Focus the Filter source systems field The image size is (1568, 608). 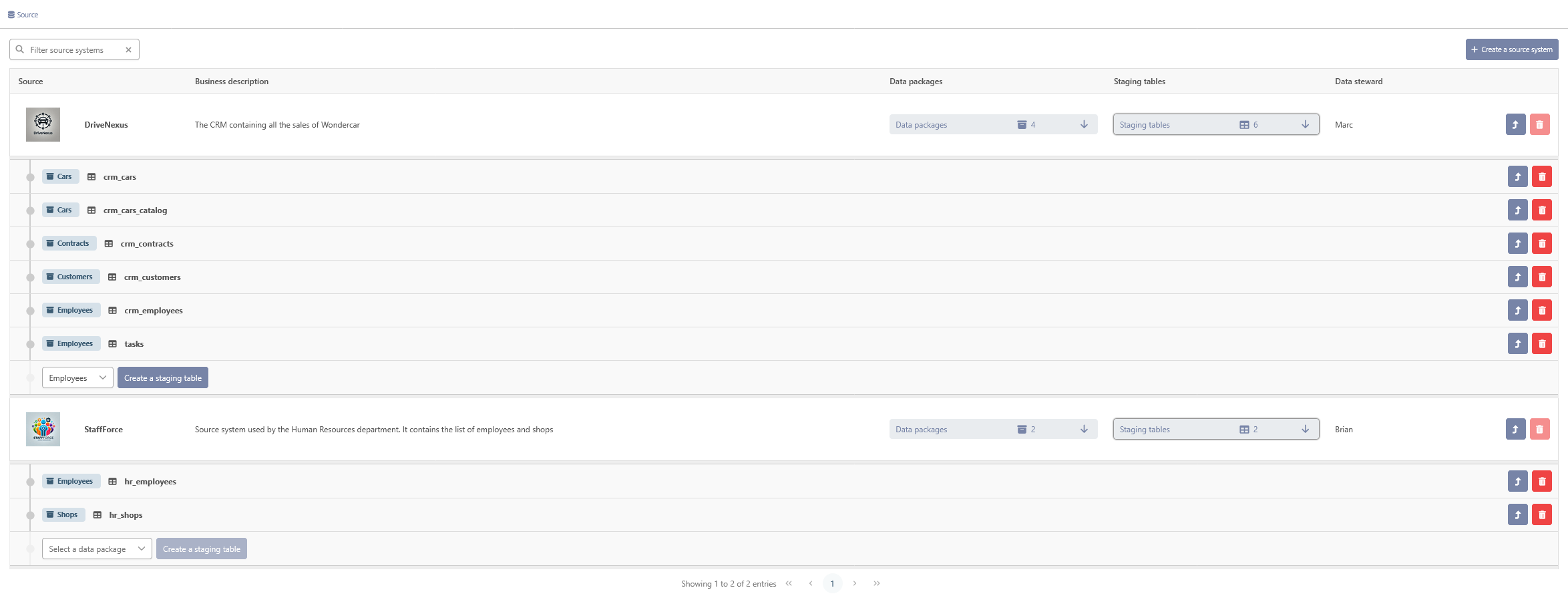point(74,49)
